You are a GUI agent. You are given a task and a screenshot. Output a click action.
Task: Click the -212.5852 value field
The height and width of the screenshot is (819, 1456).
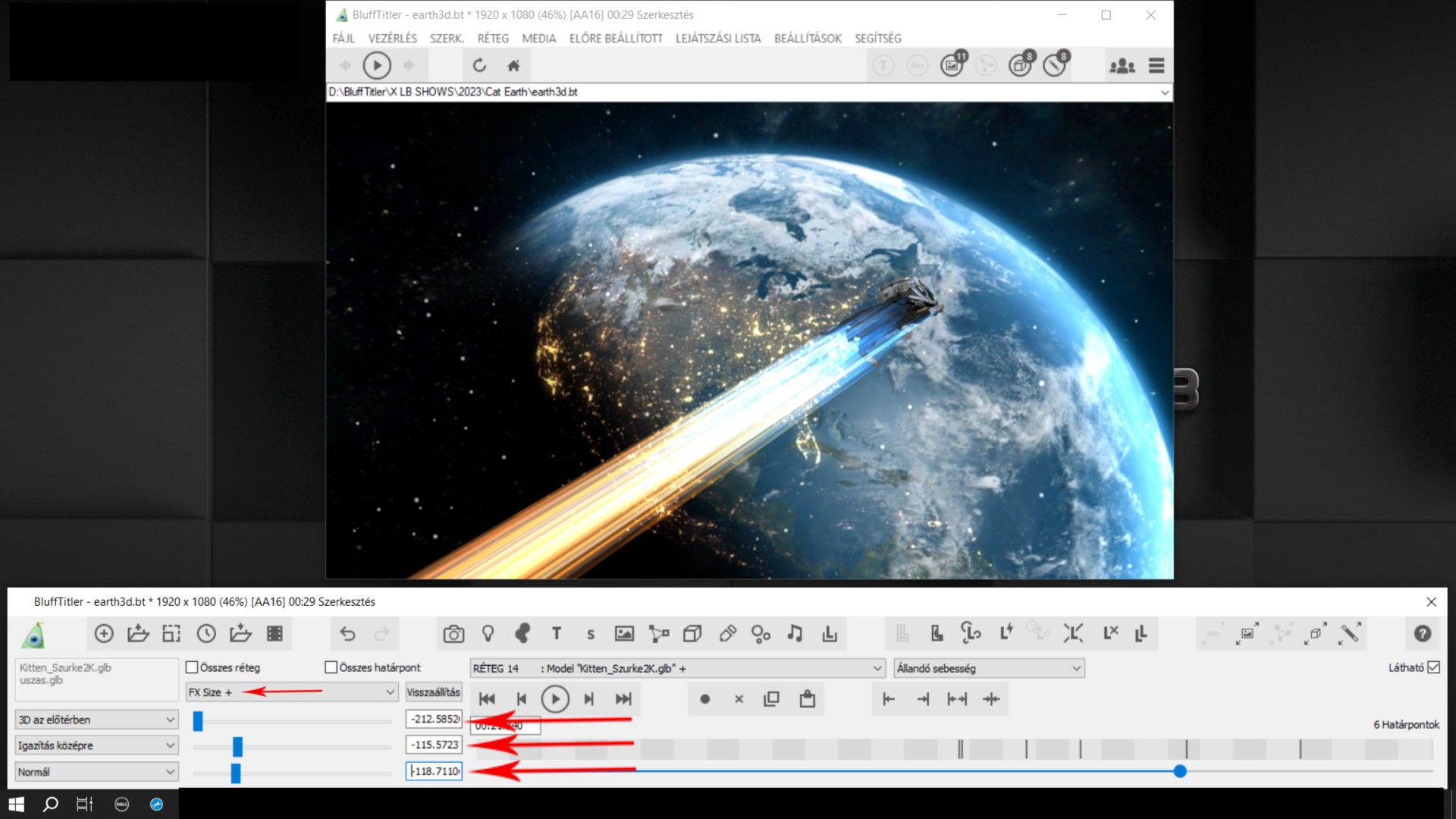click(434, 719)
